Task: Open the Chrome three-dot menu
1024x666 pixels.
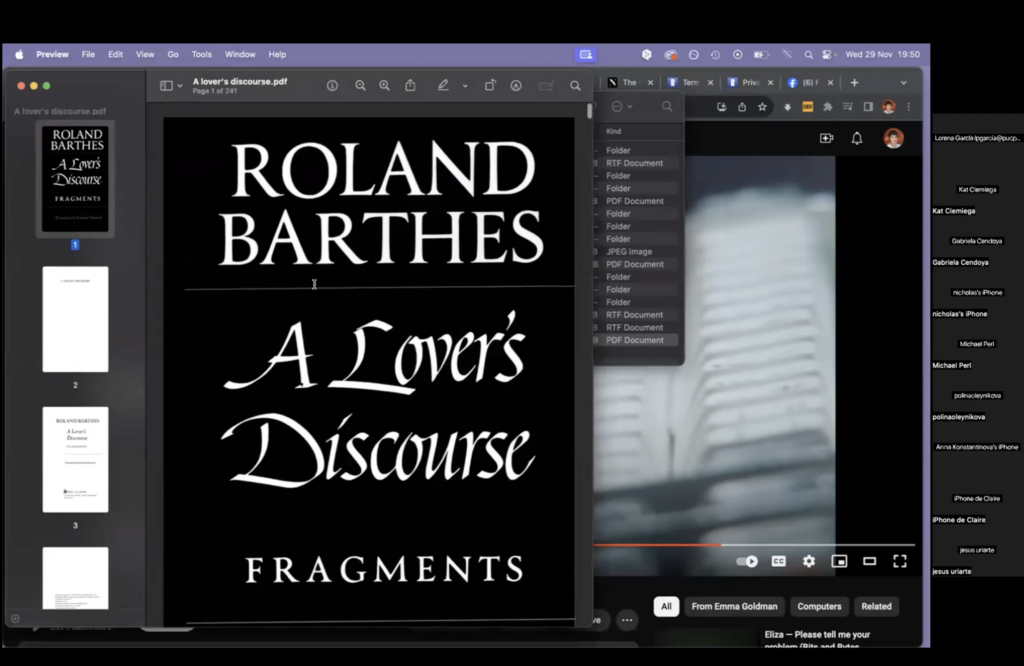Action: click(908, 107)
